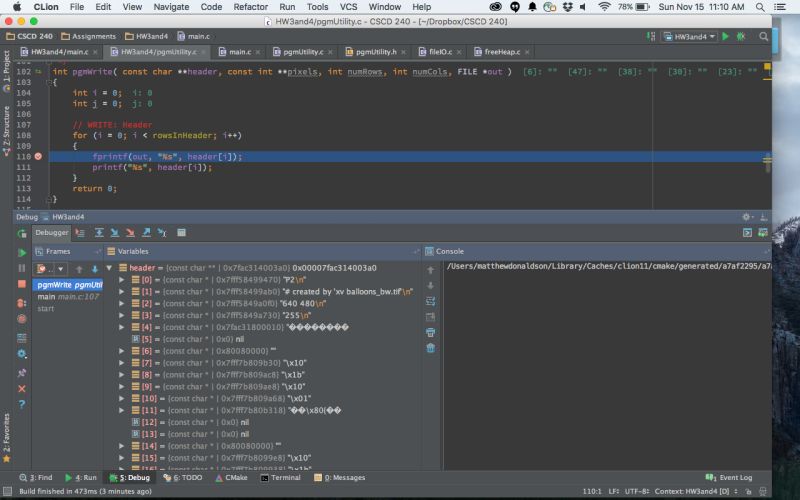800x500 pixels.
Task: Click header element [5] nil row
Action: click(x=263, y=339)
